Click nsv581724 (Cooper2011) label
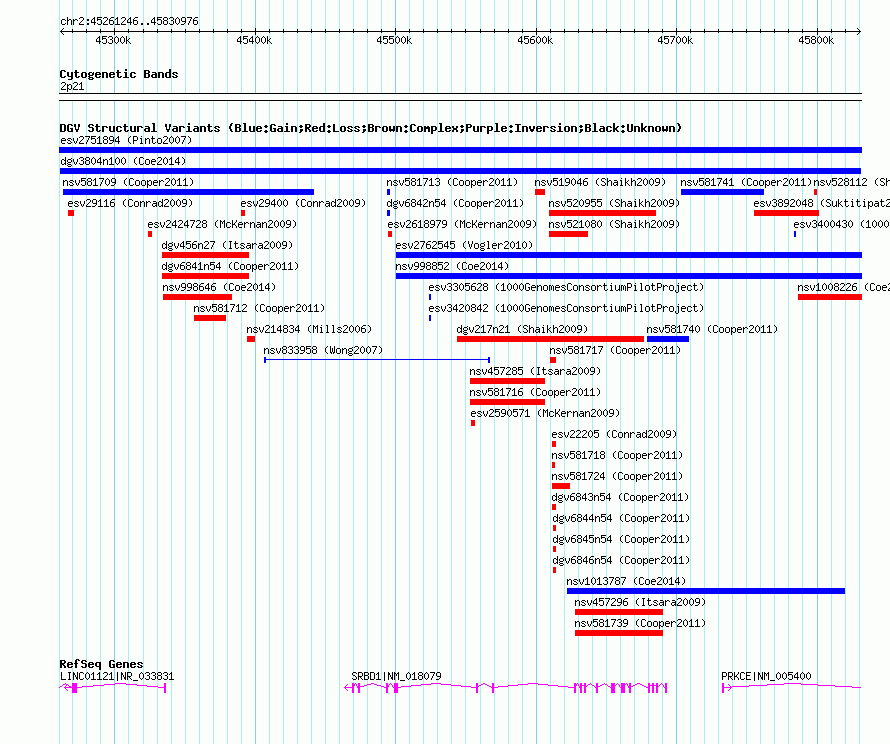 pyautogui.click(x=618, y=476)
